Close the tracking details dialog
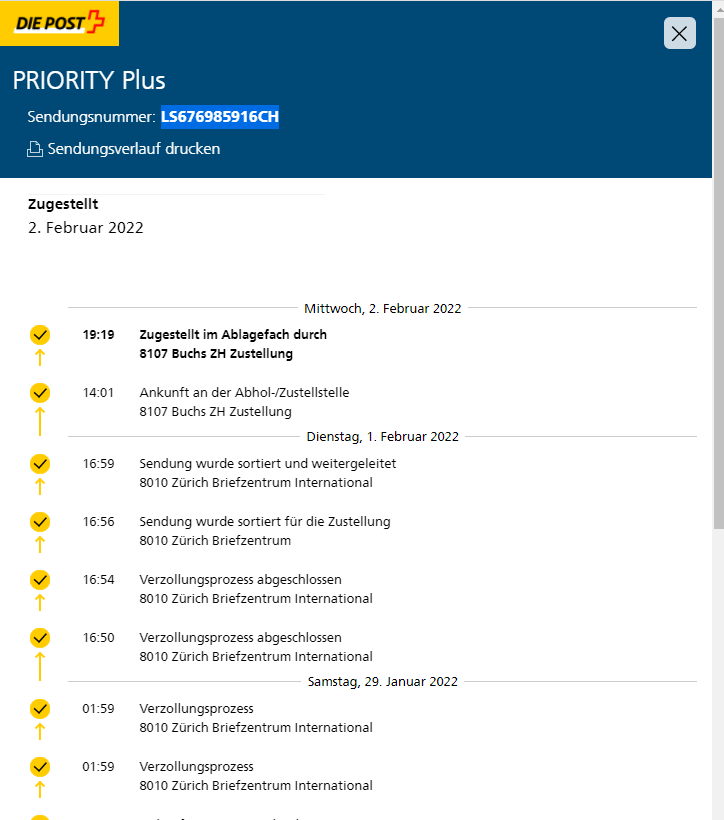Screen dimensions: 724x820 (680, 34)
